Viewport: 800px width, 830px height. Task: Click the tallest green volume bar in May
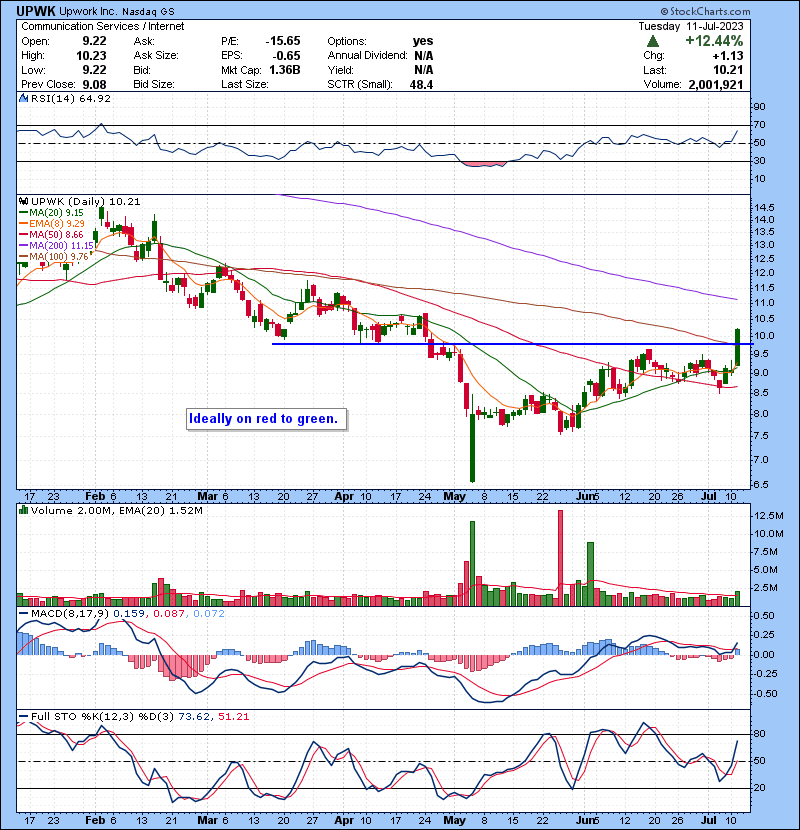coord(472,563)
